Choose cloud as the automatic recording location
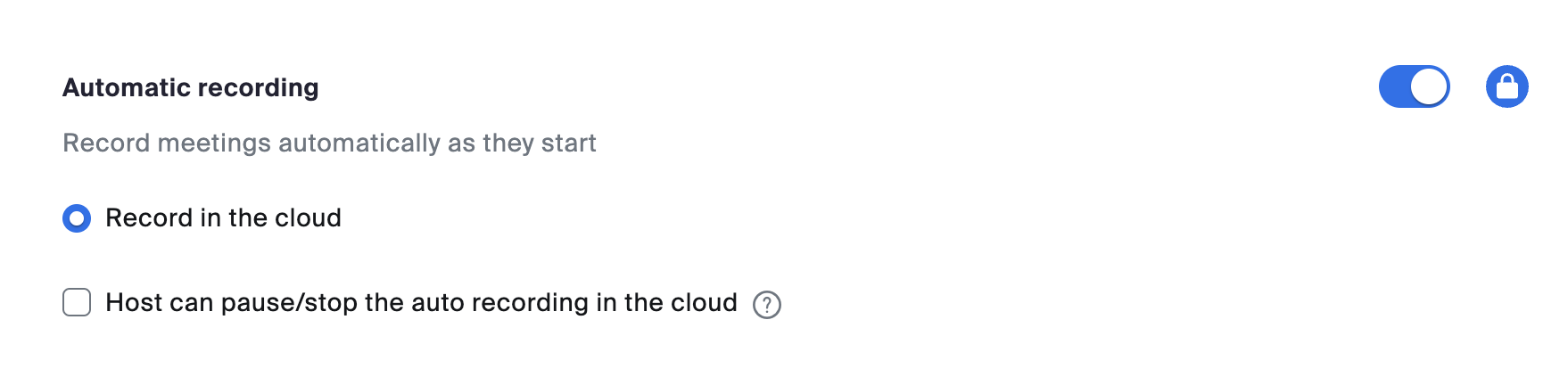Screen dimensions: 1568x369 [x=77, y=218]
